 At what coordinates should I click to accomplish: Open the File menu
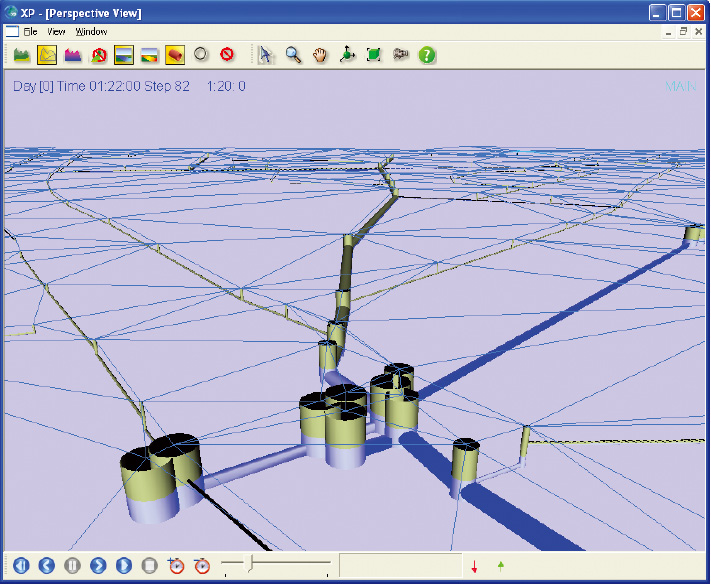click(30, 32)
